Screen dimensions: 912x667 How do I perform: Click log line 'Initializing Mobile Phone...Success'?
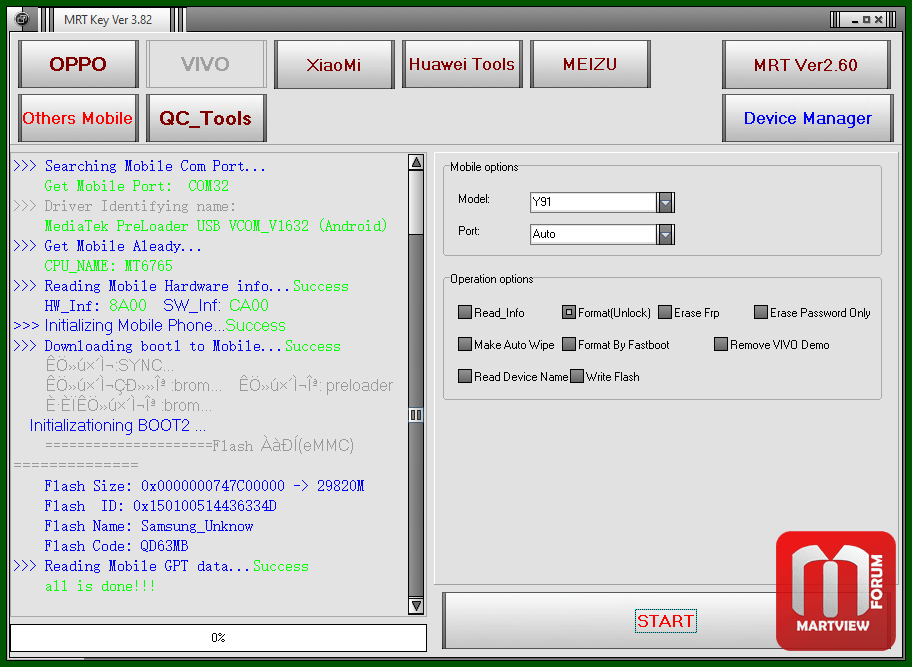[x=149, y=326]
